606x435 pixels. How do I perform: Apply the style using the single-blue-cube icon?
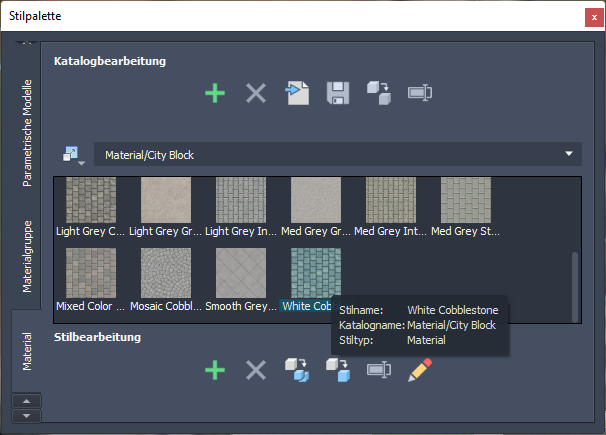tap(338, 370)
